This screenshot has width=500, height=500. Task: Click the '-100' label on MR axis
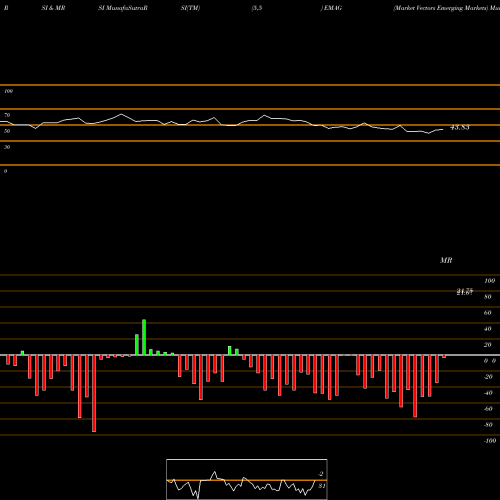(x=490, y=441)
